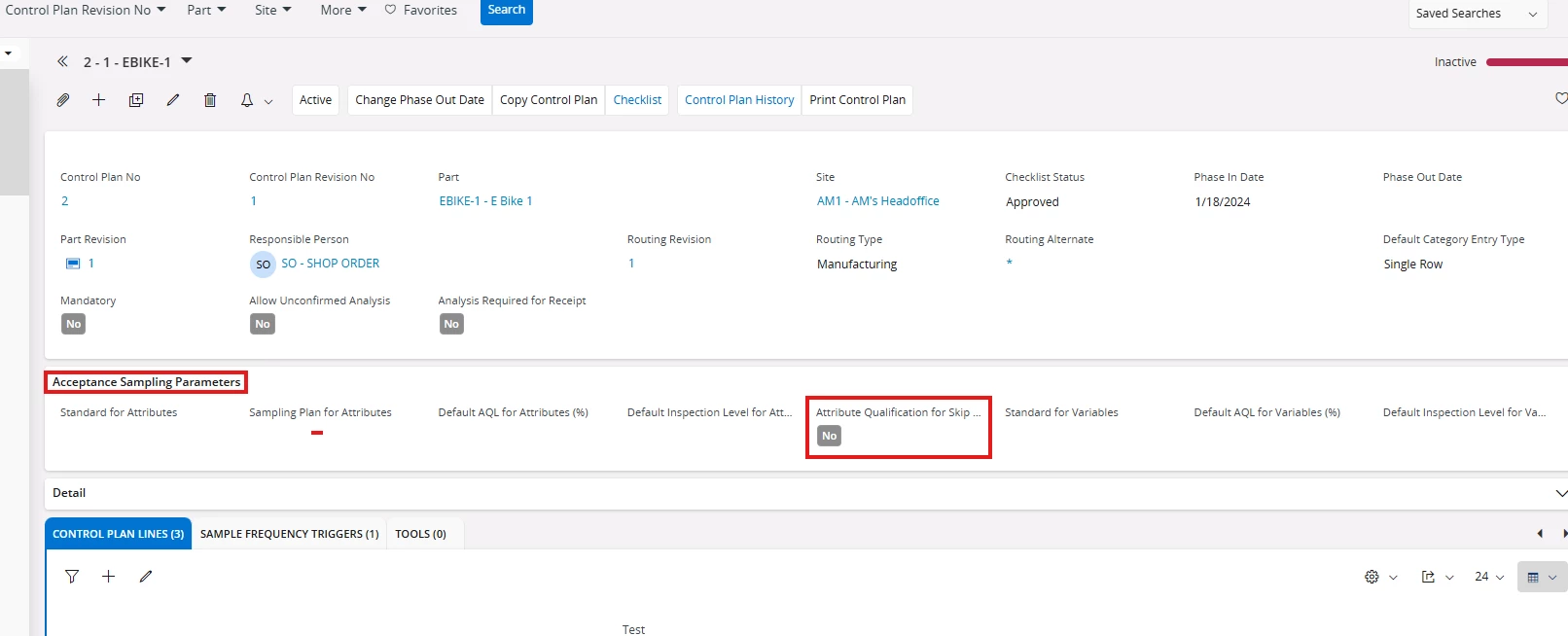1568x636 pixels.
Task: Click the Phase In Date value 1/18/2024
Action: [1223, 202]
